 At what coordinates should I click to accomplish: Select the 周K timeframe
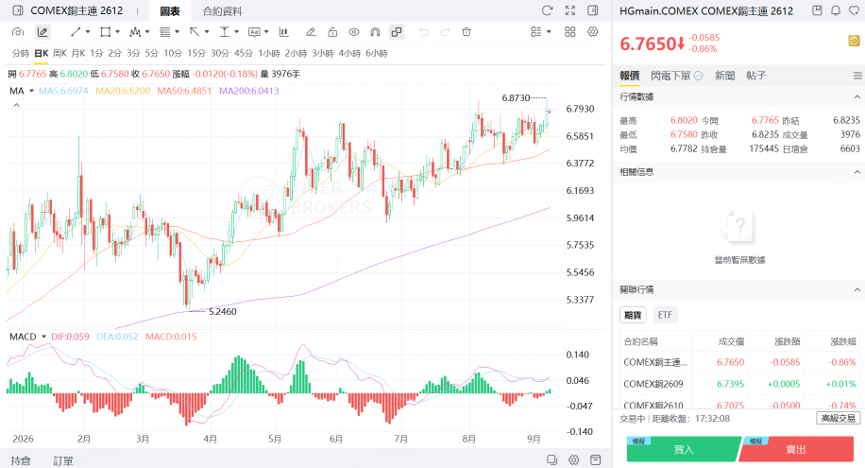(60, 53)
